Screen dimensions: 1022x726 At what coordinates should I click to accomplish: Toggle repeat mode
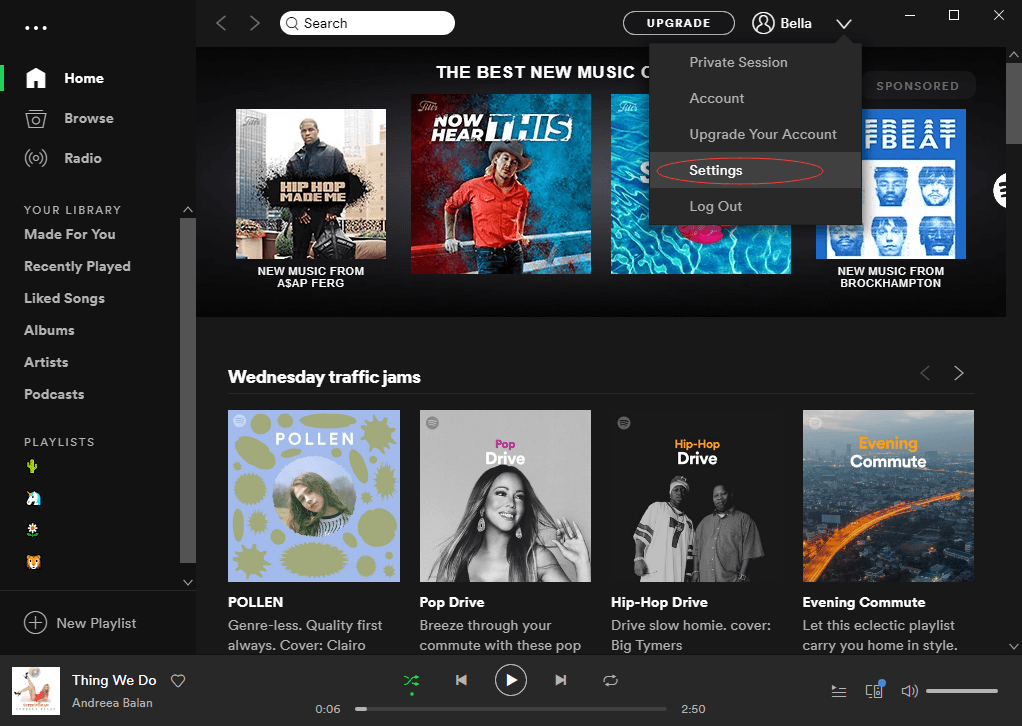[x=610, y=680]
